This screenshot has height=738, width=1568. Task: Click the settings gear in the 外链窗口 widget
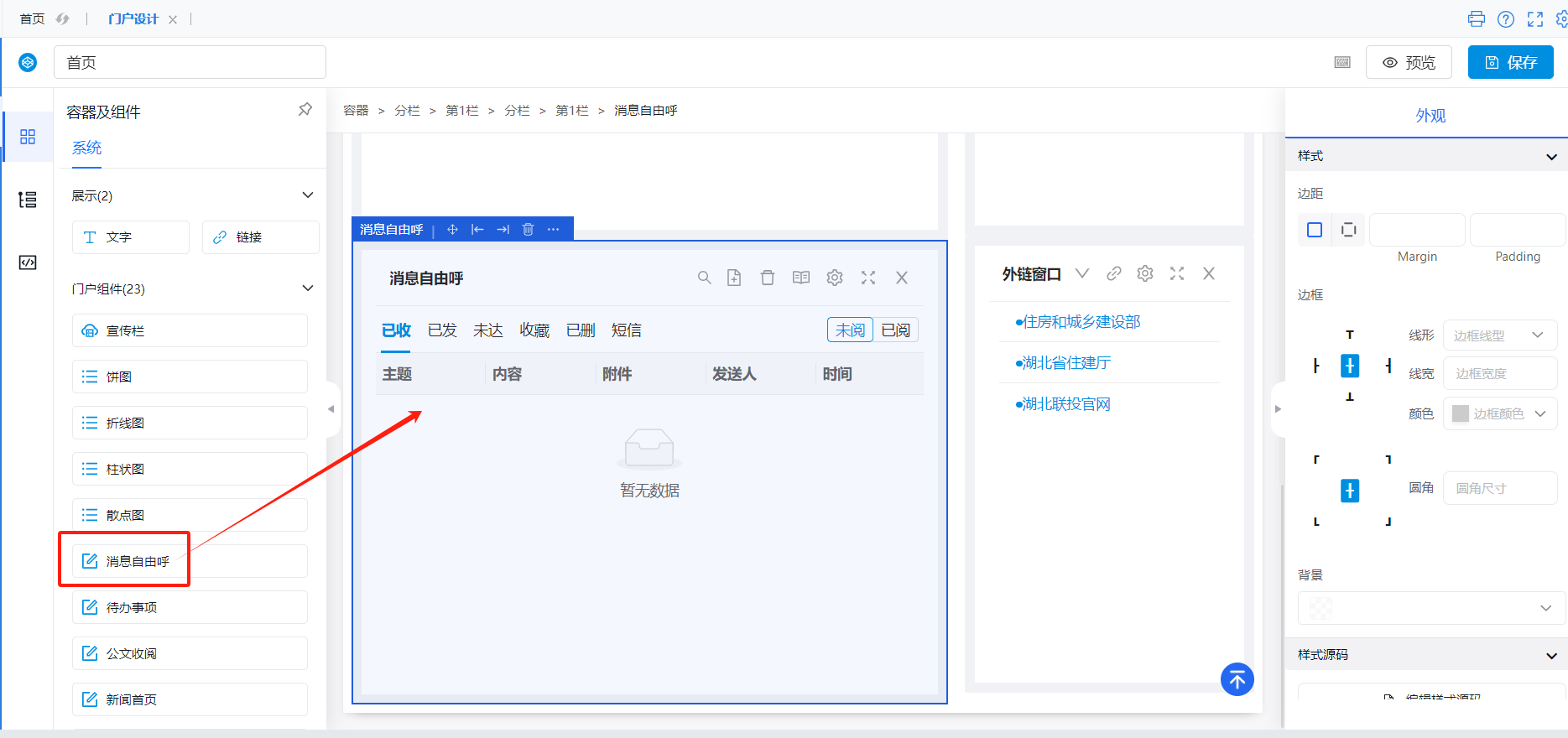(1145, 273)
